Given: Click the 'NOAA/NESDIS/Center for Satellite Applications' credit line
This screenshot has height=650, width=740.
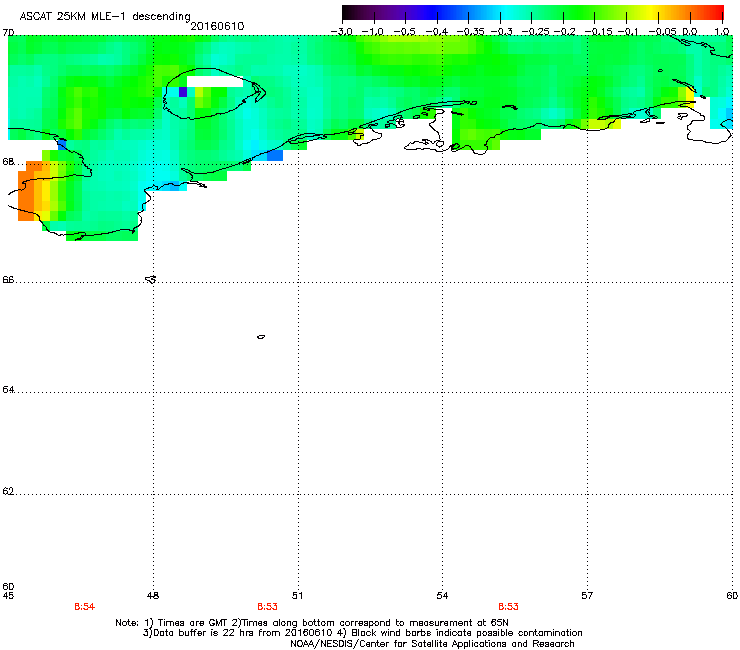Looking at the screenshot, I should 432,644.
